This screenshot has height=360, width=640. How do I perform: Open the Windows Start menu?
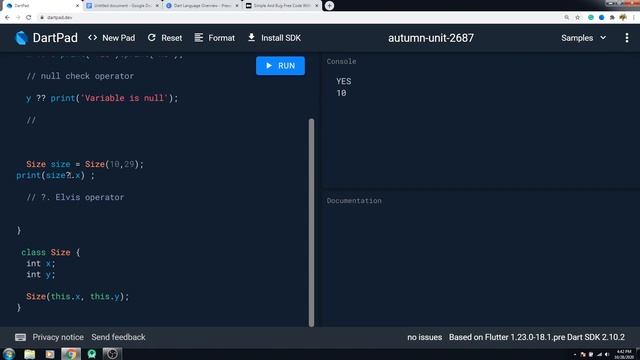pos(9,354)
